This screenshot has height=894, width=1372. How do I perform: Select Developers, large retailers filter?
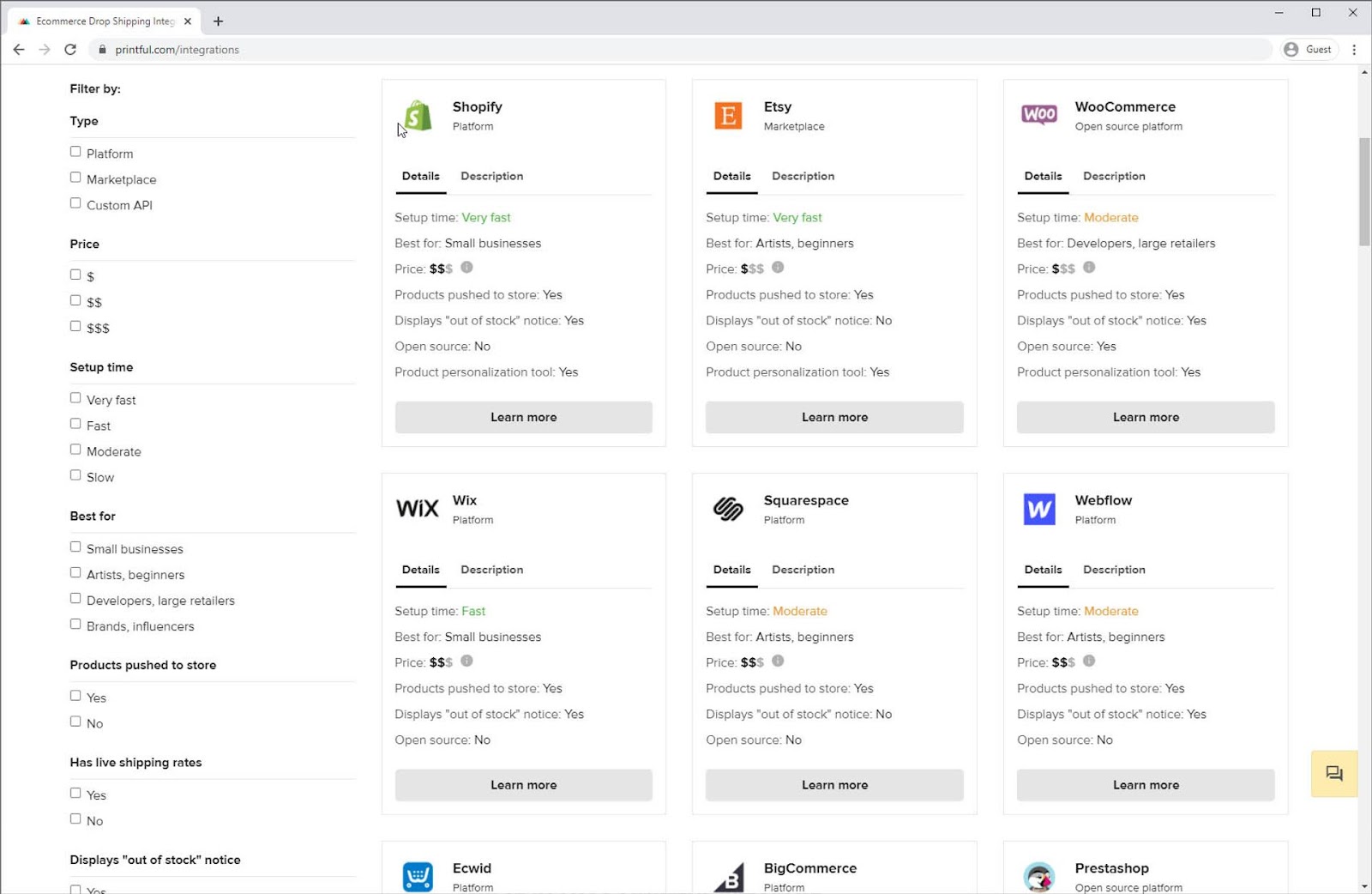pos(75,598)
